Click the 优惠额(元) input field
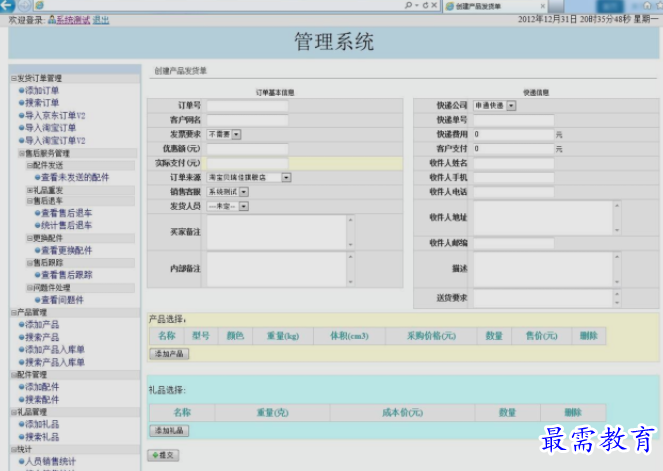This screenshot has height=471, width=663. tap(247, 149)
